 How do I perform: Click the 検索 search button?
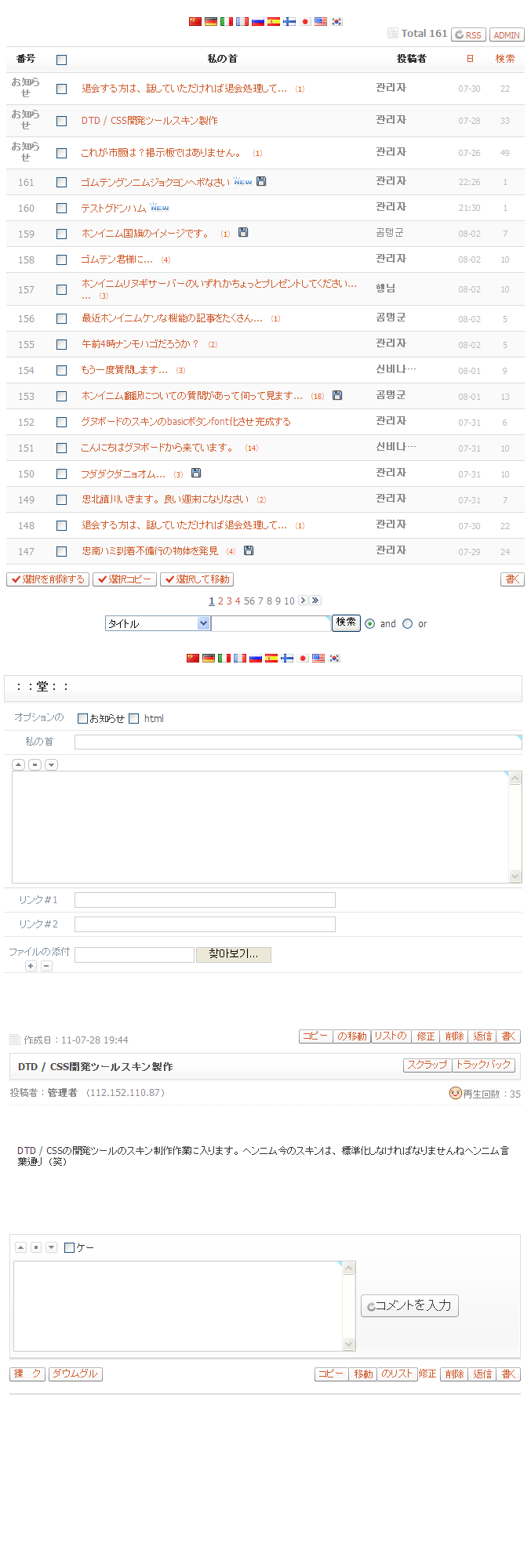tap(346, 622)
